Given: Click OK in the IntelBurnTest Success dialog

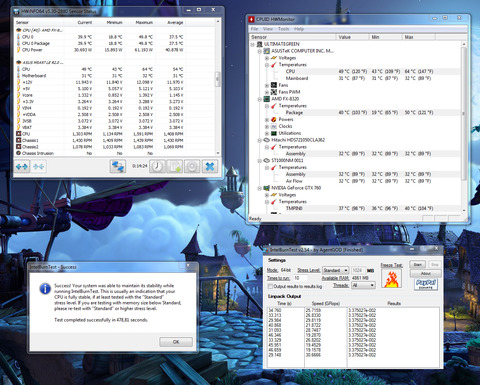Looking at the screenshot, I should click(x=176, y=342).
